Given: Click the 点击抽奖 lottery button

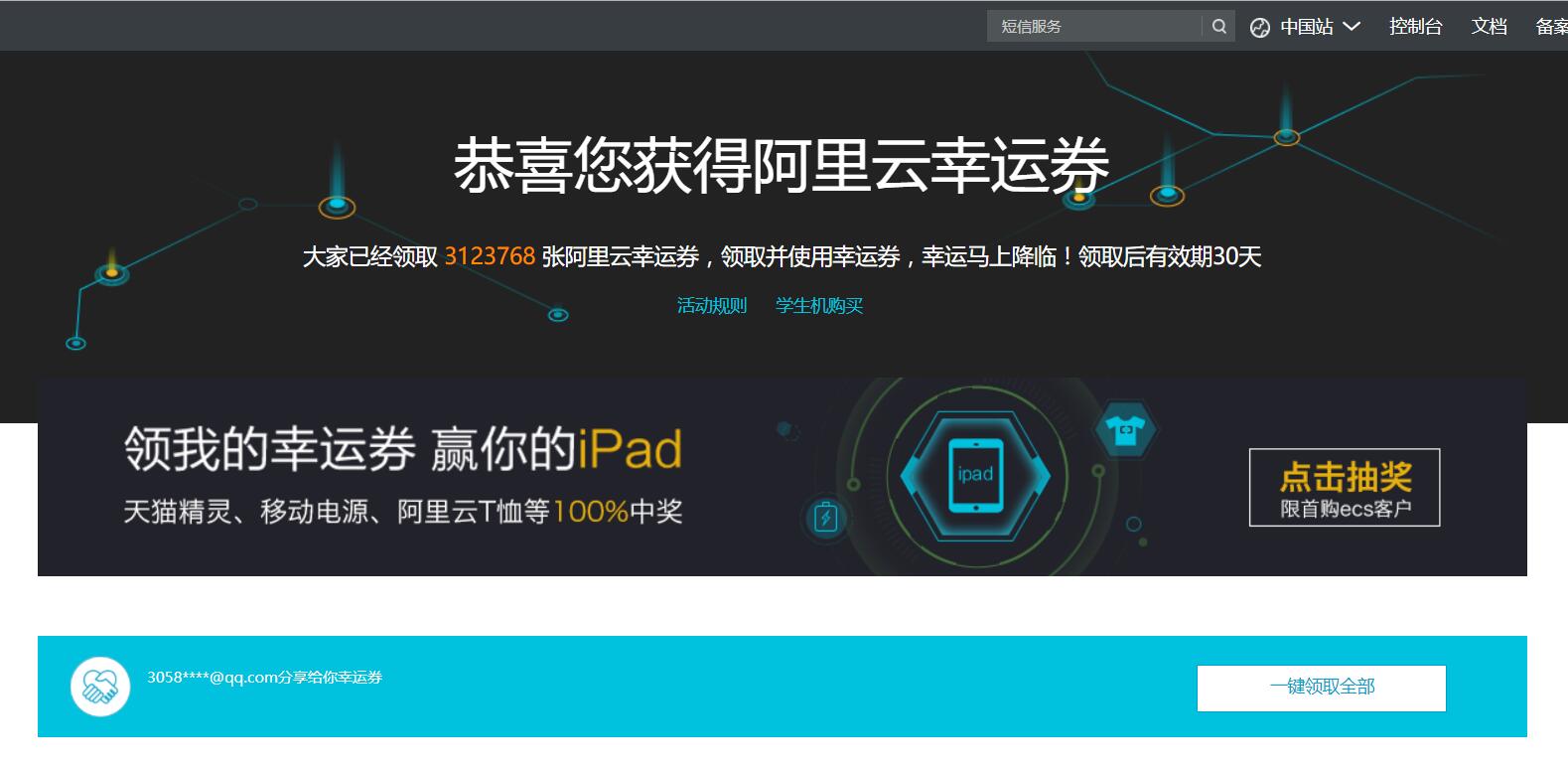Looking at the screenshot, I should point(1345,487).
